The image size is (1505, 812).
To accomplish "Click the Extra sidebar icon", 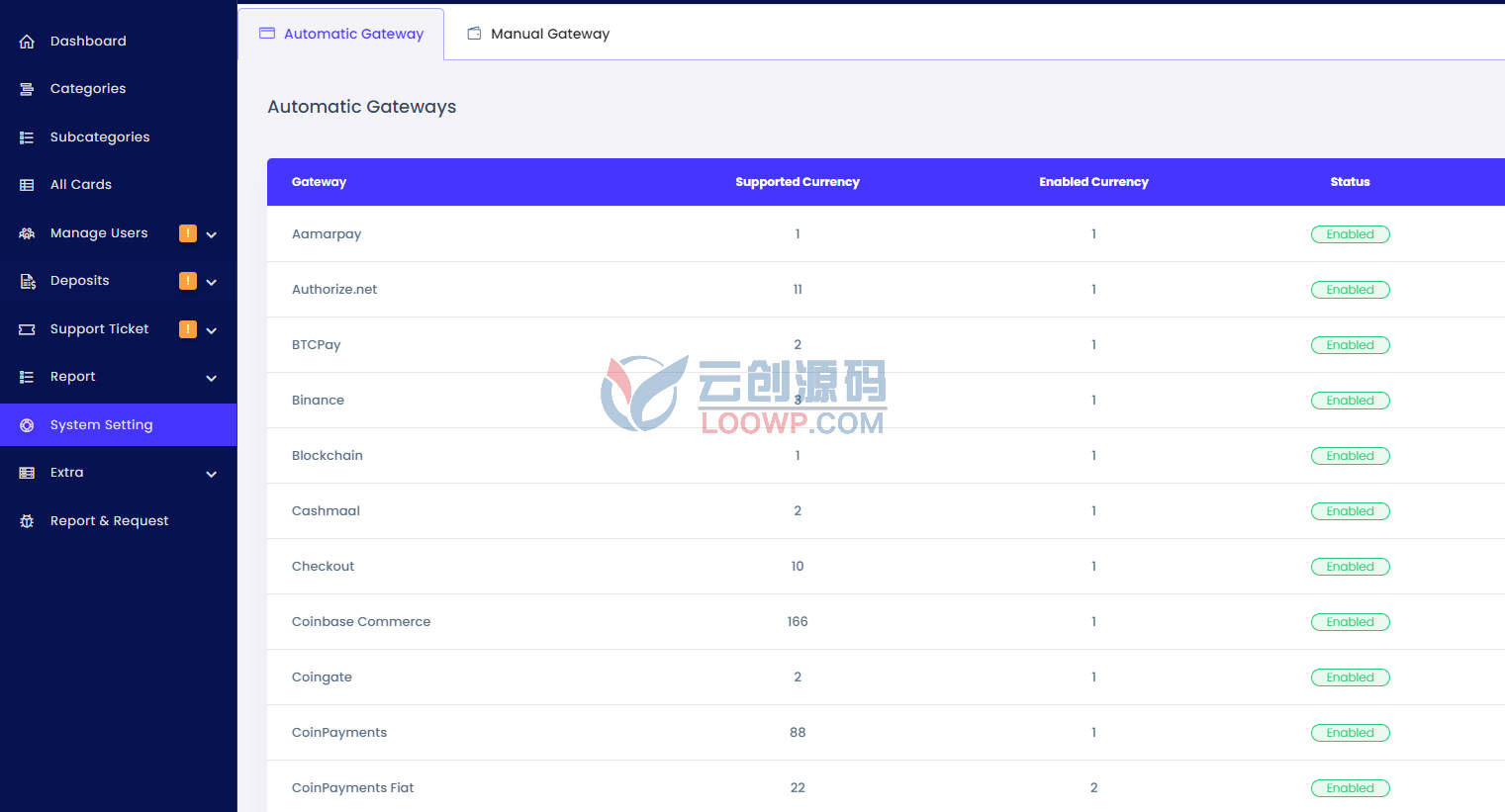I will point(27,473).
